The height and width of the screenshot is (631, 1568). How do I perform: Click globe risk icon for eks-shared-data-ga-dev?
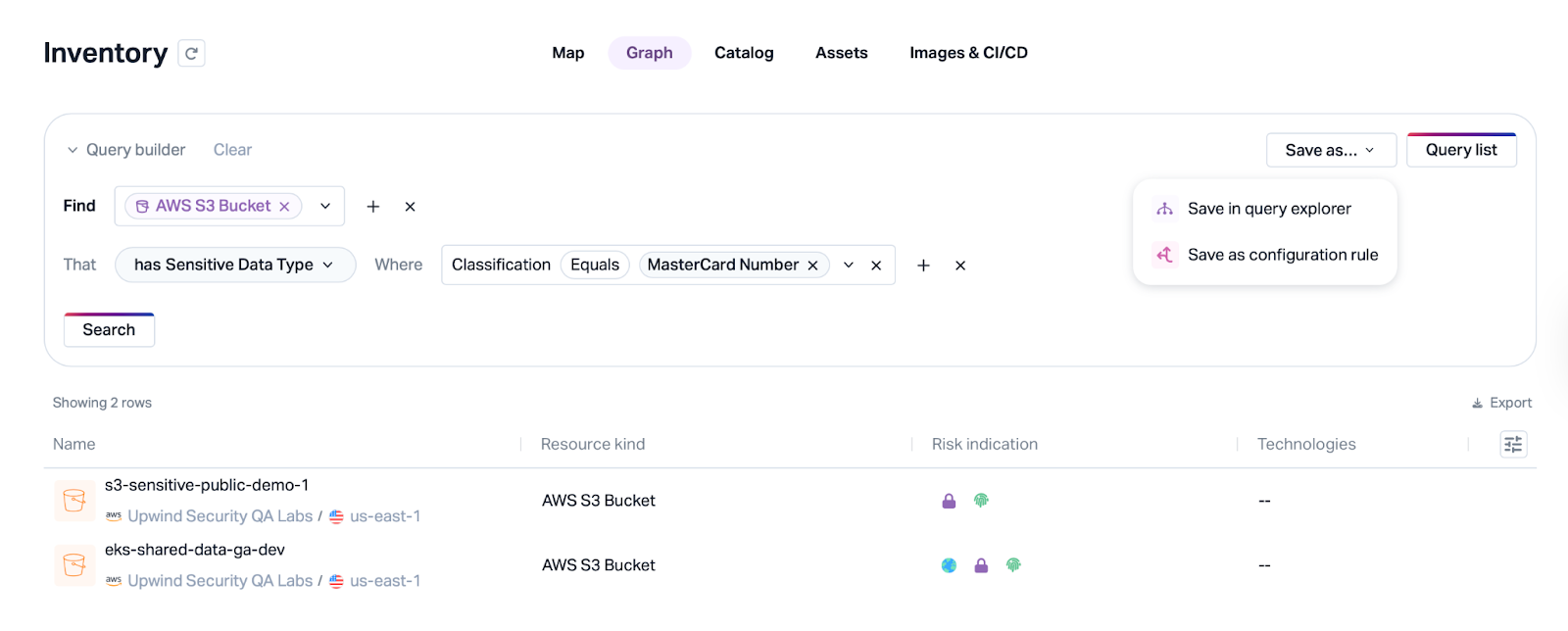(x=949, y=565)
